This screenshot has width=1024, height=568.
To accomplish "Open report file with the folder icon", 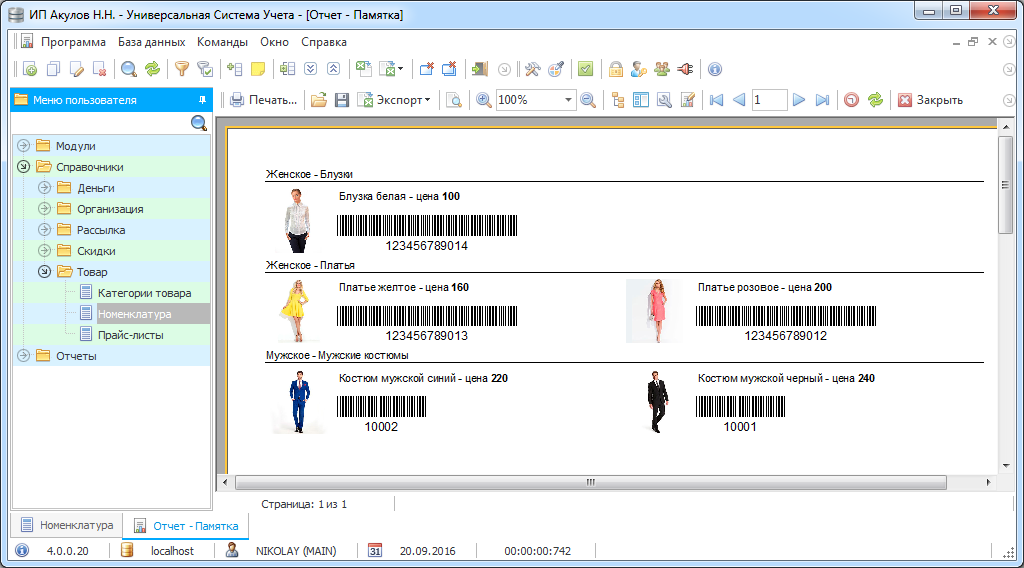I will point(318,100).
